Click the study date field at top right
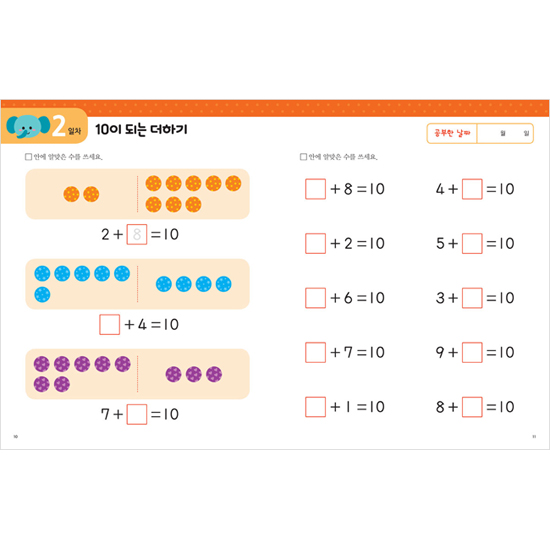Viewport: 550px width, 550px height. coord(505,133)
